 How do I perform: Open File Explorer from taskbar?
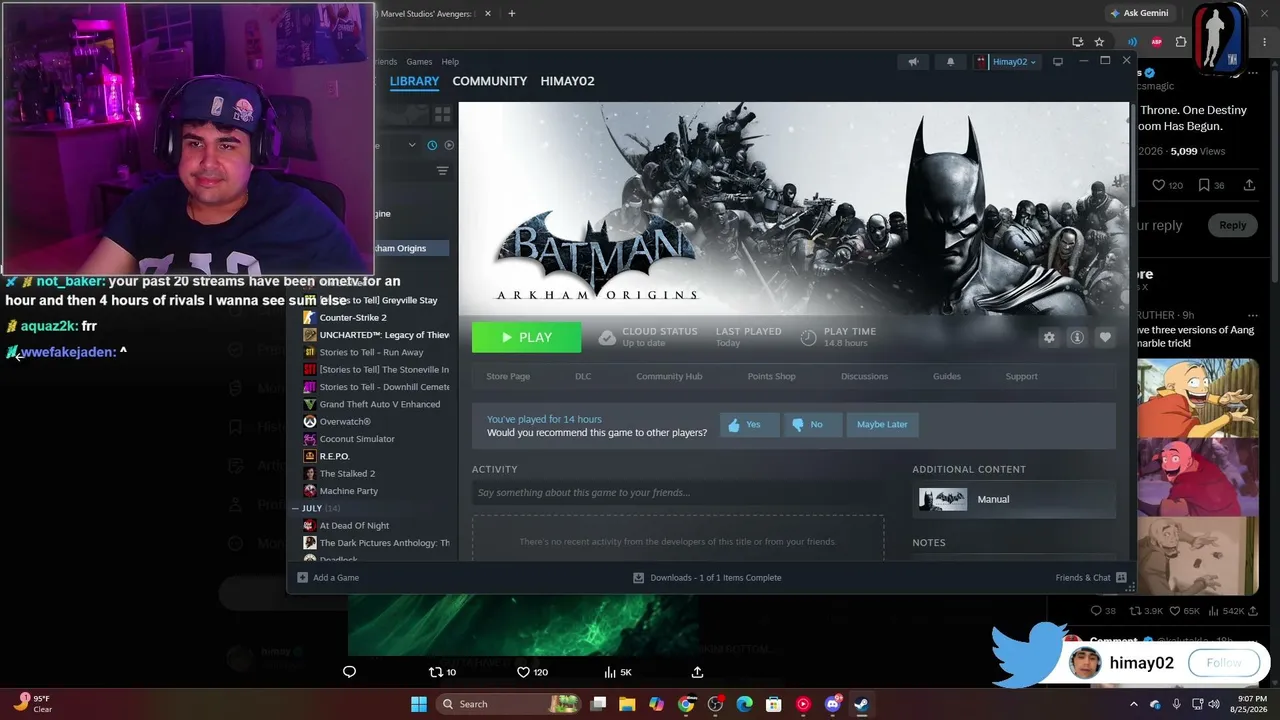coord(627,704)
